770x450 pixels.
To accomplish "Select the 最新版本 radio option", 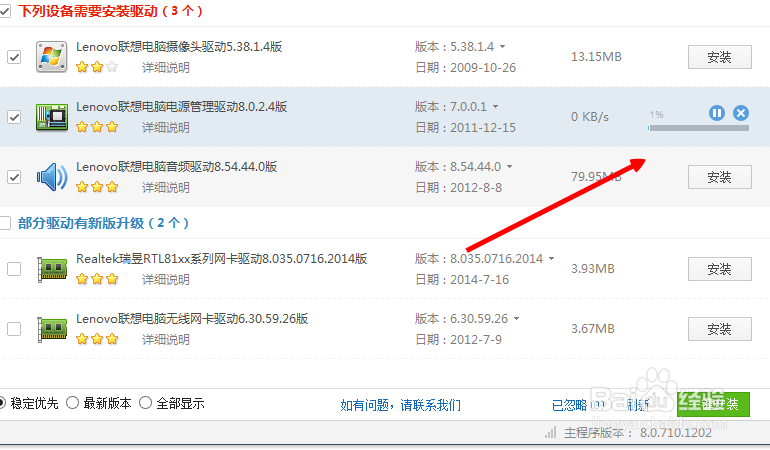I will [73, 403].
